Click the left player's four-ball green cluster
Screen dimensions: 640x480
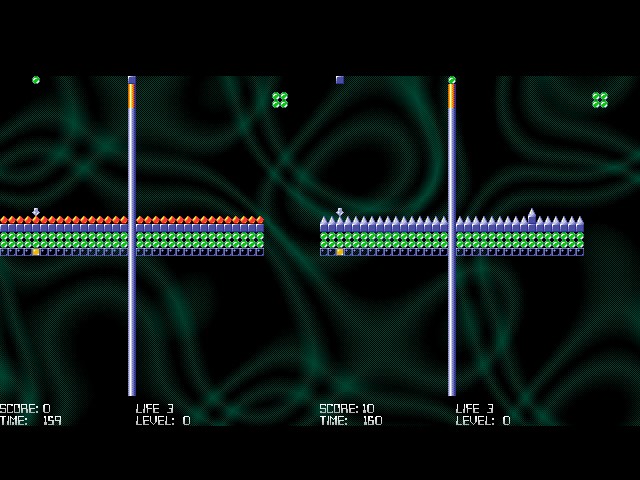pos(280,100)
